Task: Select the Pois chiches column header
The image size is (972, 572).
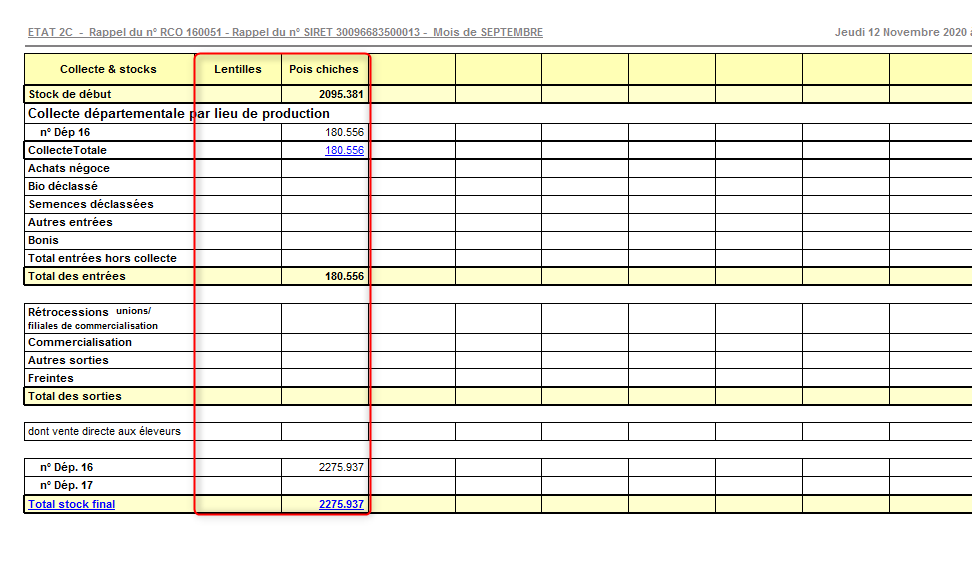Action: 324,69
